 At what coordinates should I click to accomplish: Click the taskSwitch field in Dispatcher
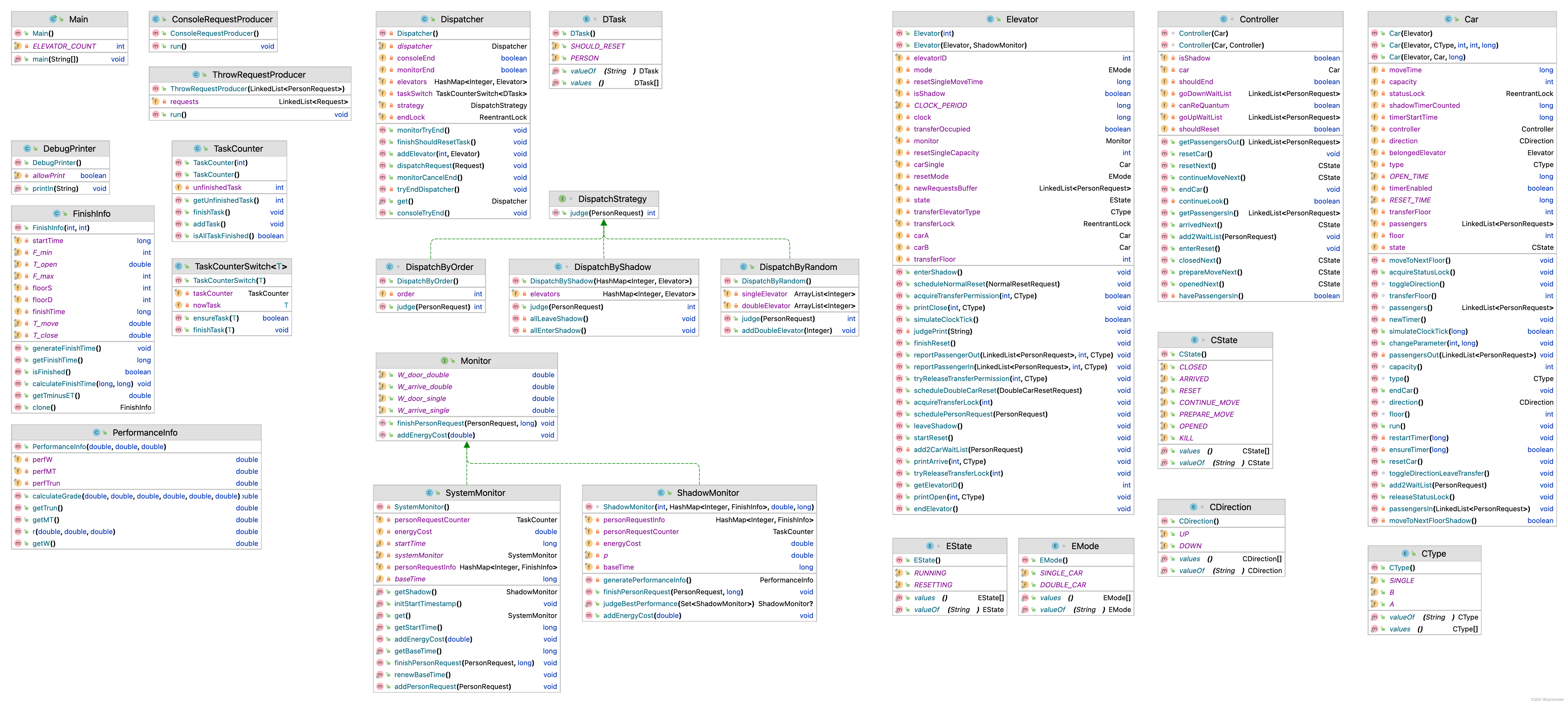pos(453,93)
